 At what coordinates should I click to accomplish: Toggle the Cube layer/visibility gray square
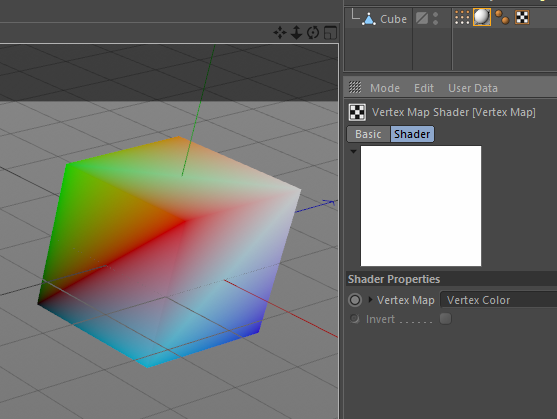tap(422, 18)
